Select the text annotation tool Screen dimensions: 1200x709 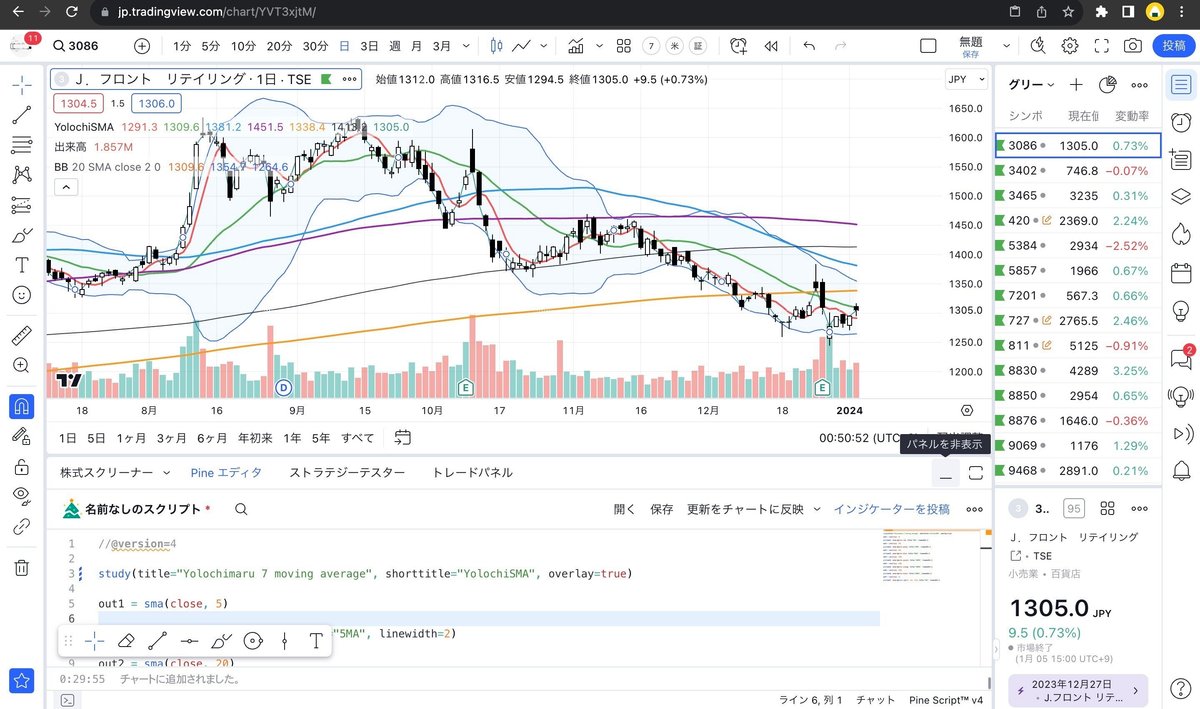click(x=21, y=265)
